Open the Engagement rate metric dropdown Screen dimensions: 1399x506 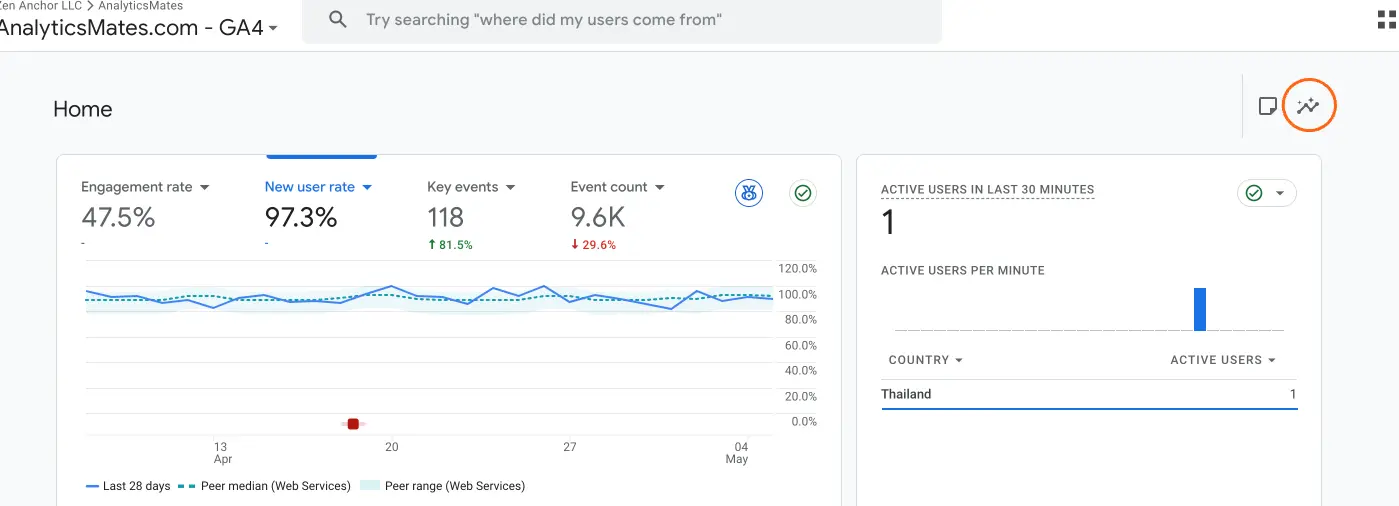coord(145,187)
